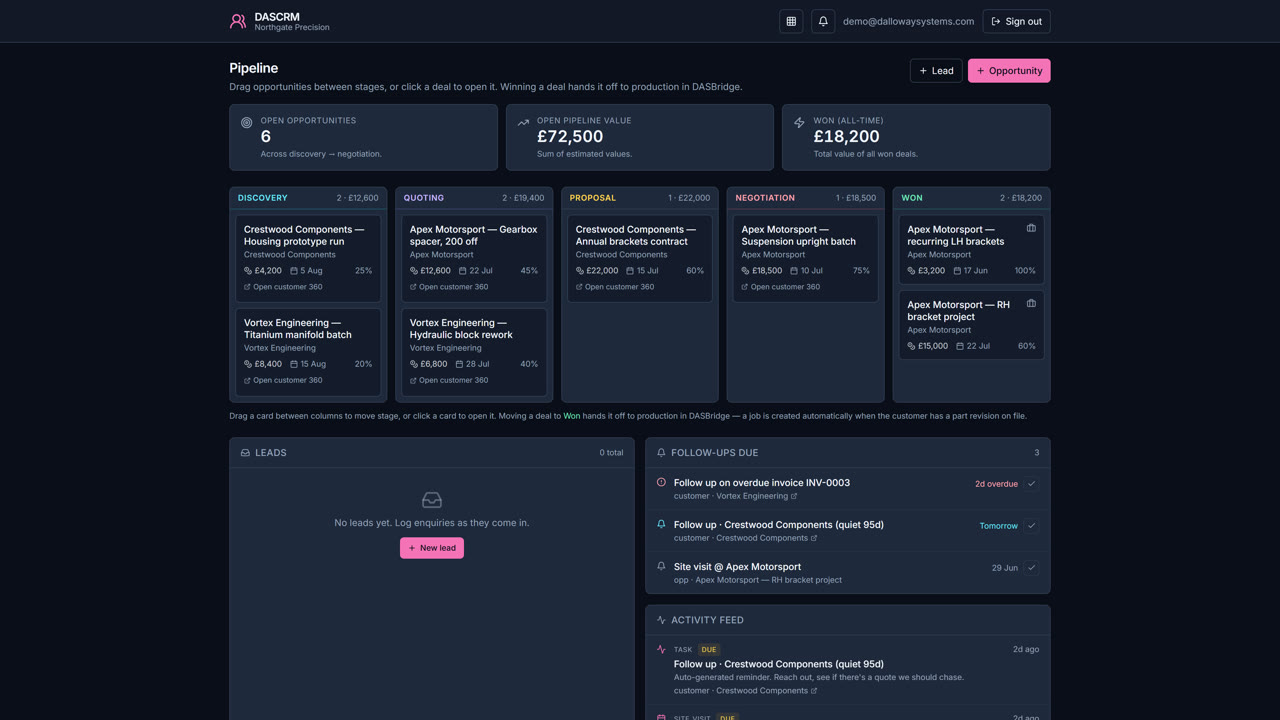Image resolution: width=1280 pixels, height=720 pixels.
Task: Create a new Opportunity
Action: click(1009, 71)
